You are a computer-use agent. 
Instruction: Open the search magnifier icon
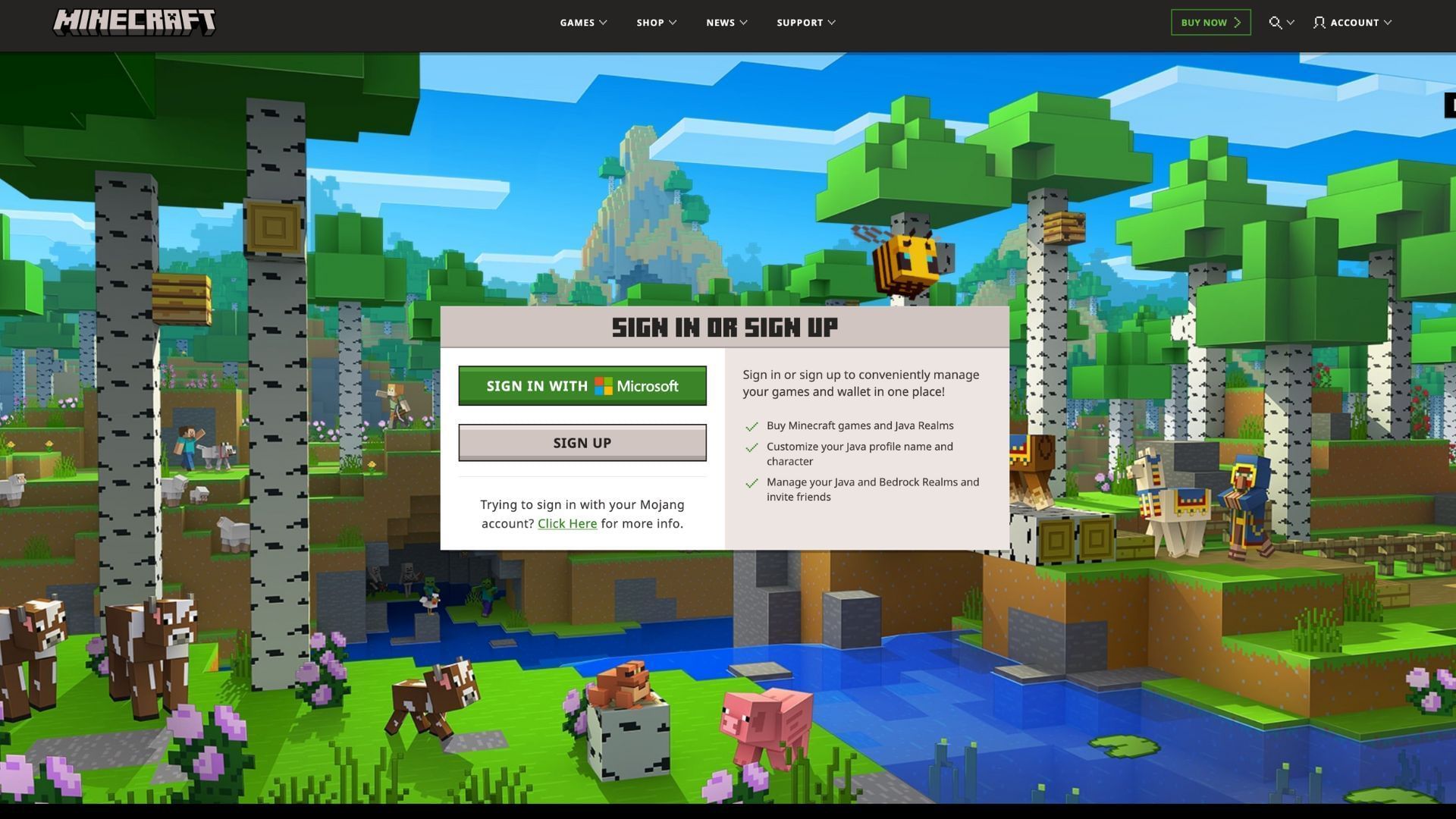[x=1276, y=23]
